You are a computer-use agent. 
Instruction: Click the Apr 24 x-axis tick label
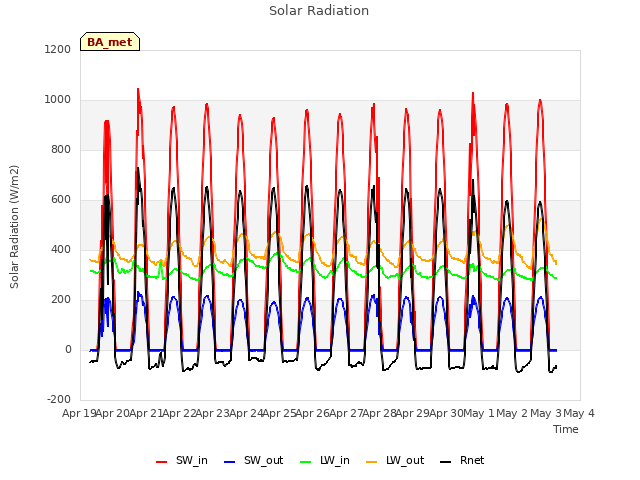pyautogui.click(x=246, y=413)
